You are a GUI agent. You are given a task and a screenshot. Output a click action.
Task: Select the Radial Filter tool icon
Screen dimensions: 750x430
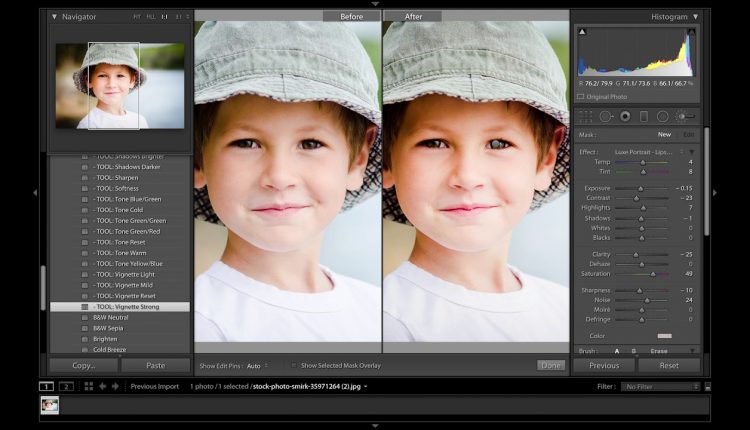coord(662,116)
